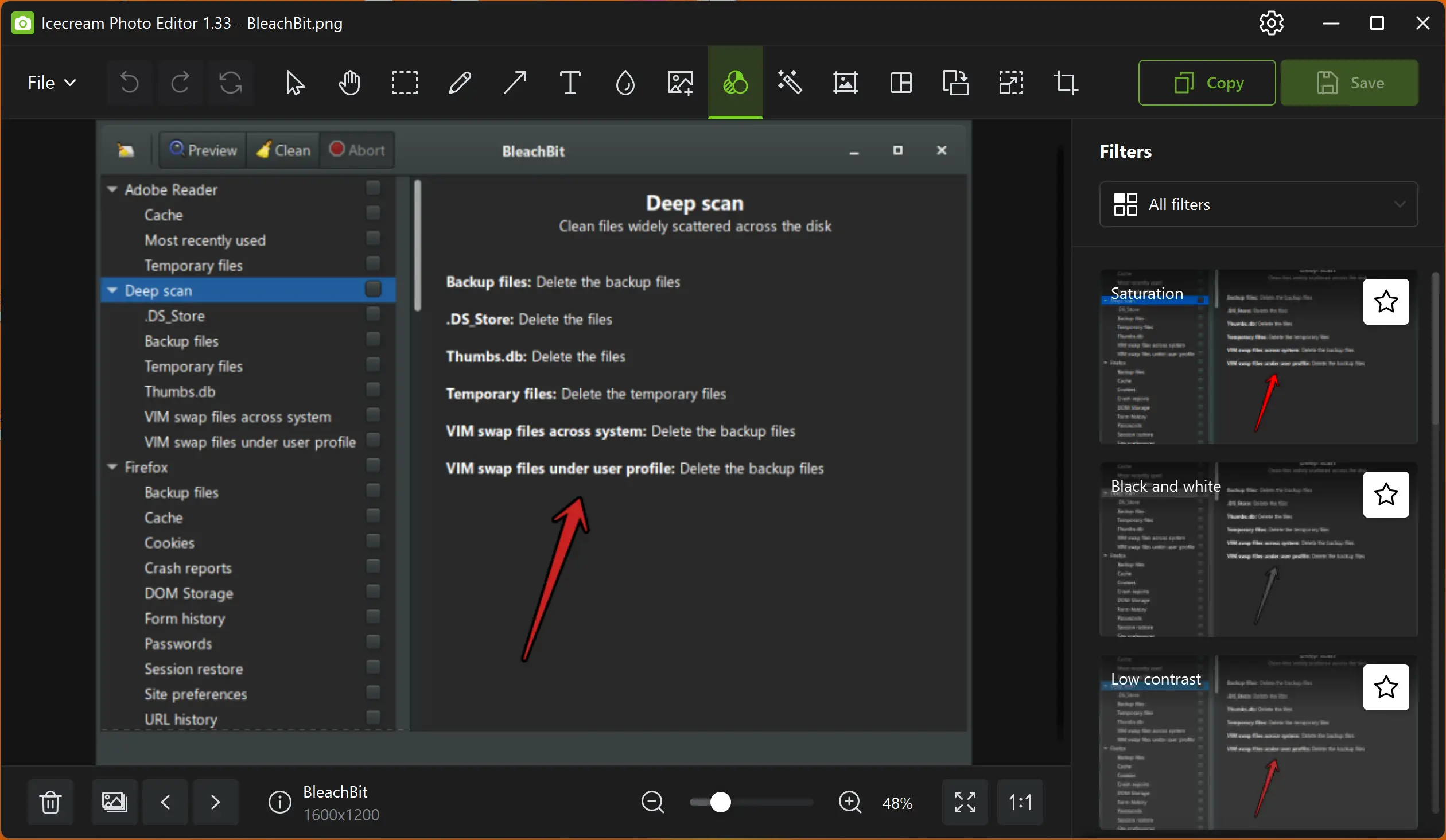Apply the Low contrast filter thumbnail
1446x840 pixels.
click(x=1258, y=742)
